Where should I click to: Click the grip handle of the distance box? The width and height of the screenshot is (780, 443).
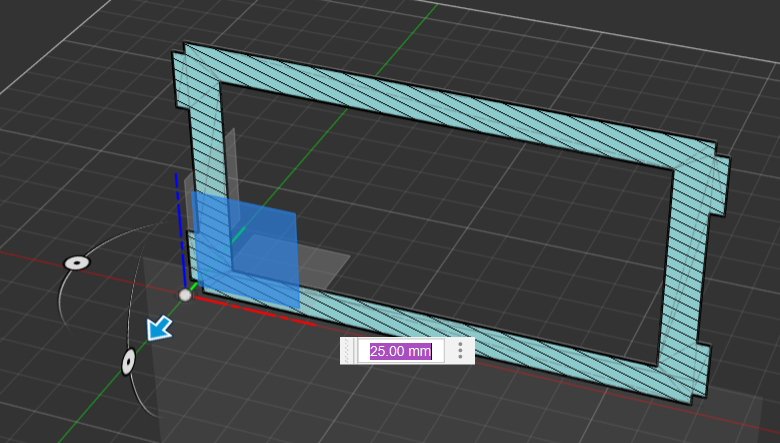pos(349,351)
